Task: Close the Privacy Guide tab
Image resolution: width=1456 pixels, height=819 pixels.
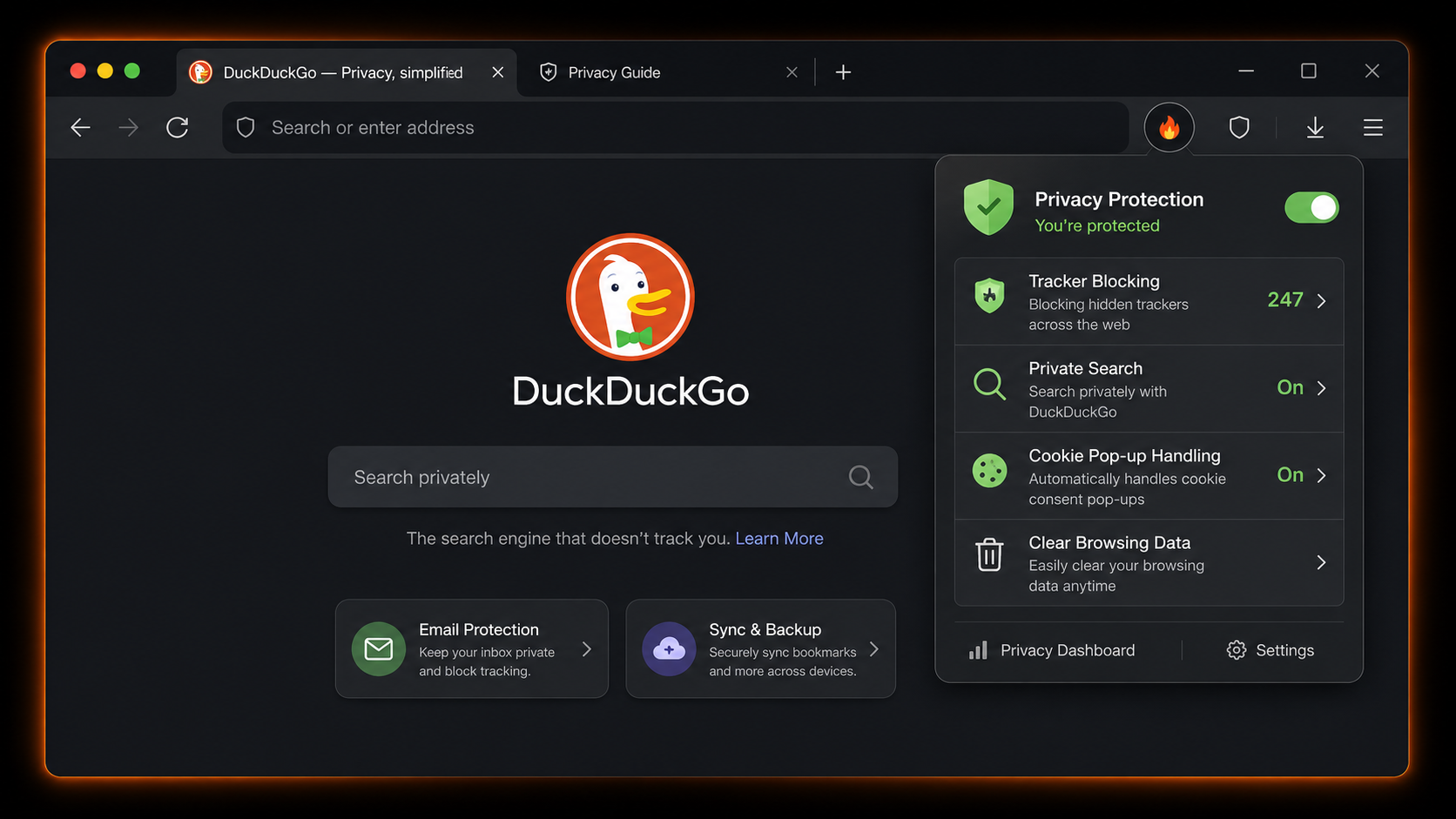Action: click(x=792, y=72)
